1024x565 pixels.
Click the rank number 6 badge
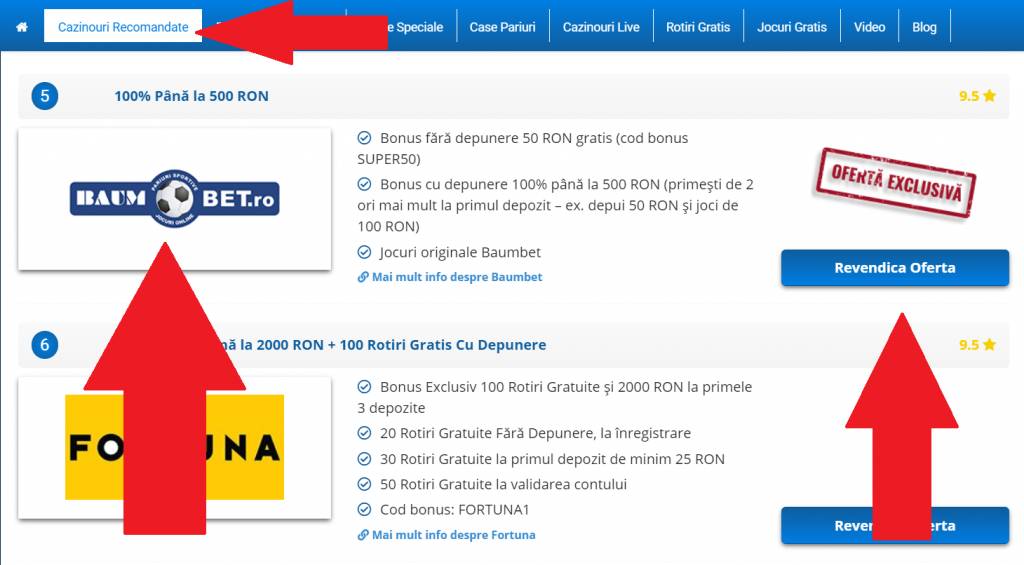44,345
